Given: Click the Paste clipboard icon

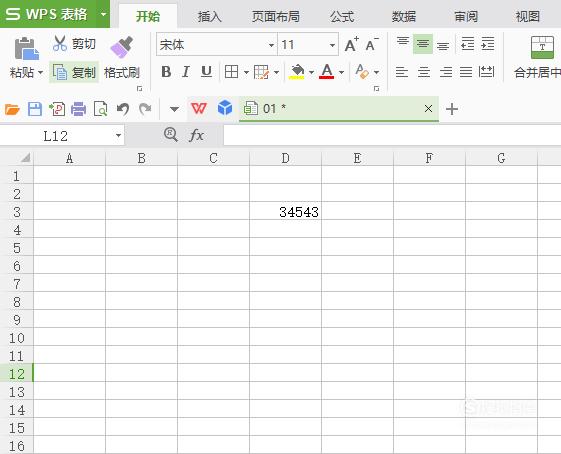Looking at the screenshot, I should click(x=26, y=48).
